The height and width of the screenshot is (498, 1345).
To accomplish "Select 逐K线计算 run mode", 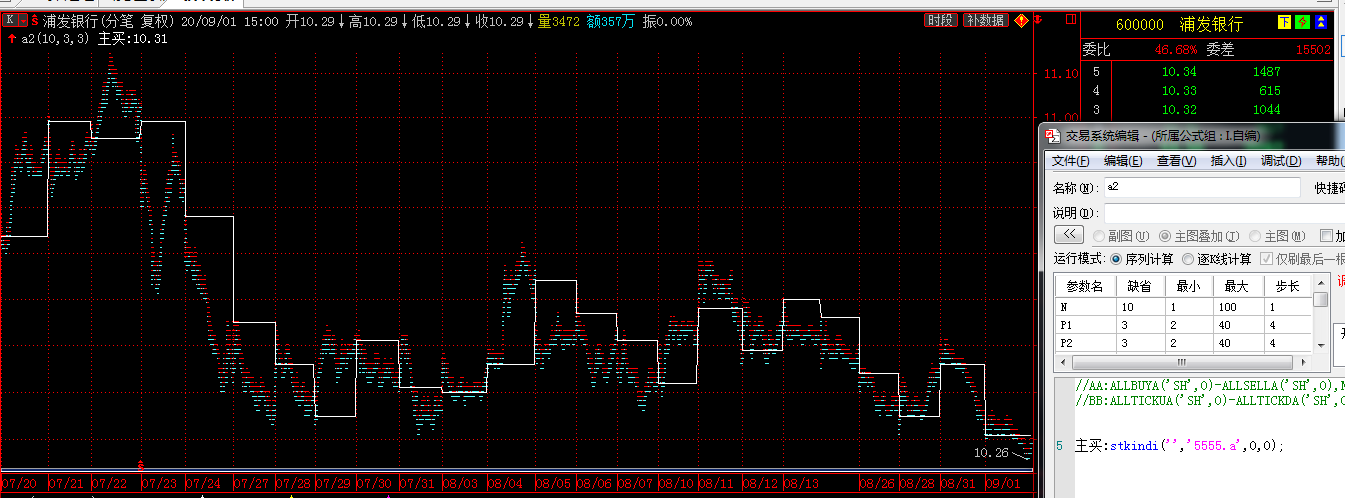I will click(1188, 259).
